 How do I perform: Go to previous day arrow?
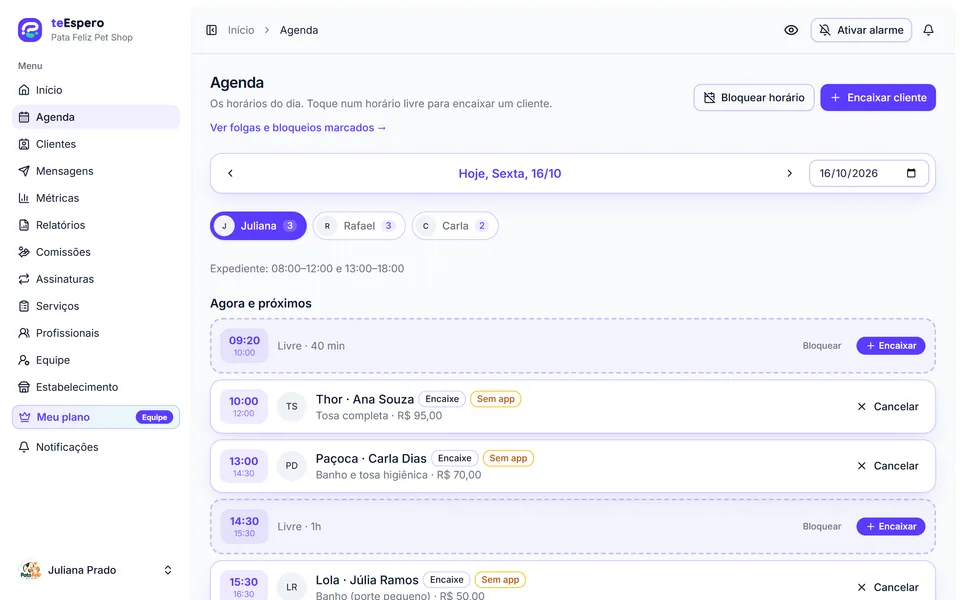pyautogui.click(x=230, y=173)
